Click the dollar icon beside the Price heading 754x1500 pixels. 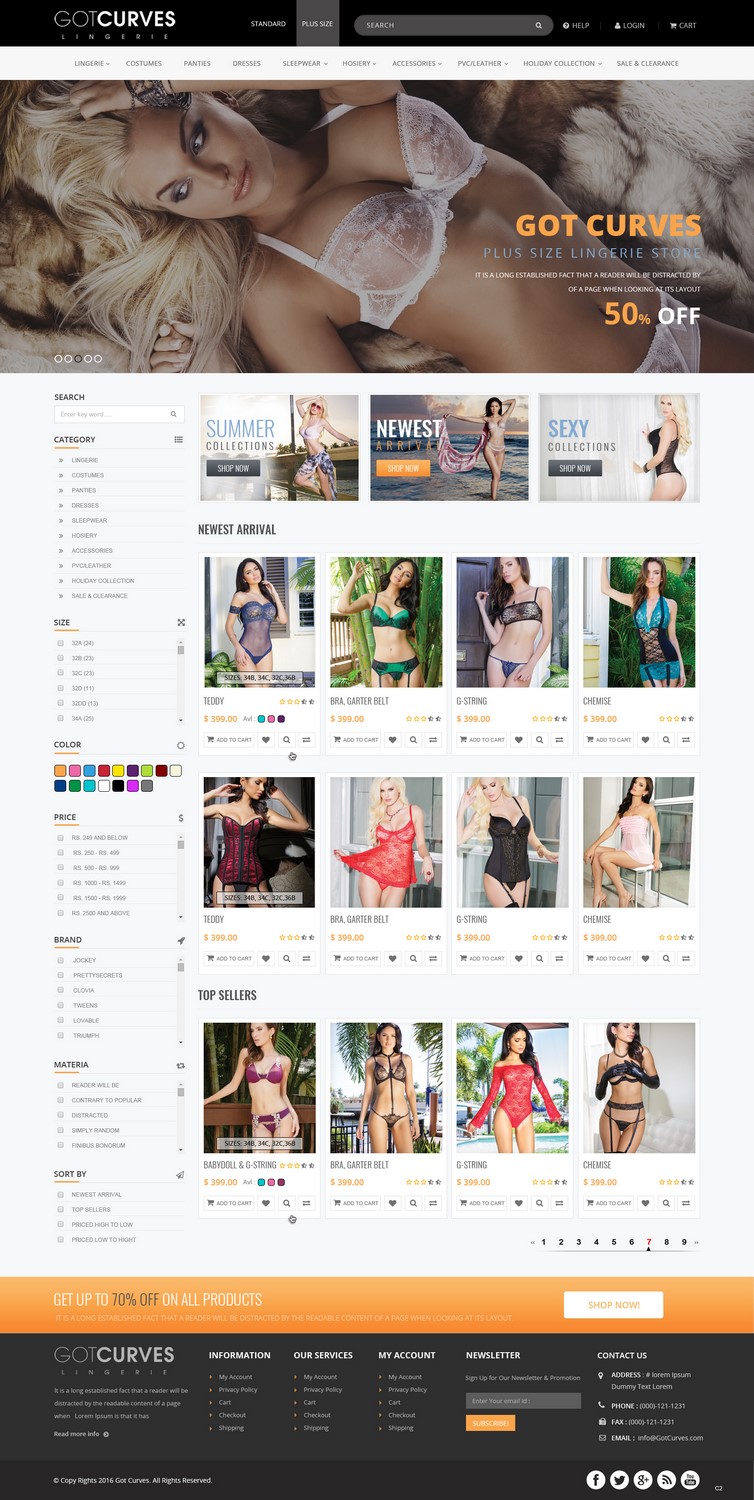point(181,818)
